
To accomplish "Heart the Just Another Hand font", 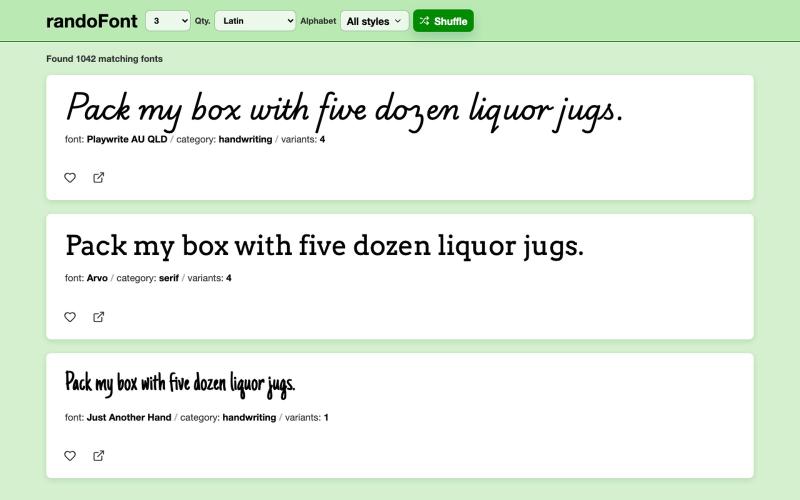I will (x=70, y=456).
